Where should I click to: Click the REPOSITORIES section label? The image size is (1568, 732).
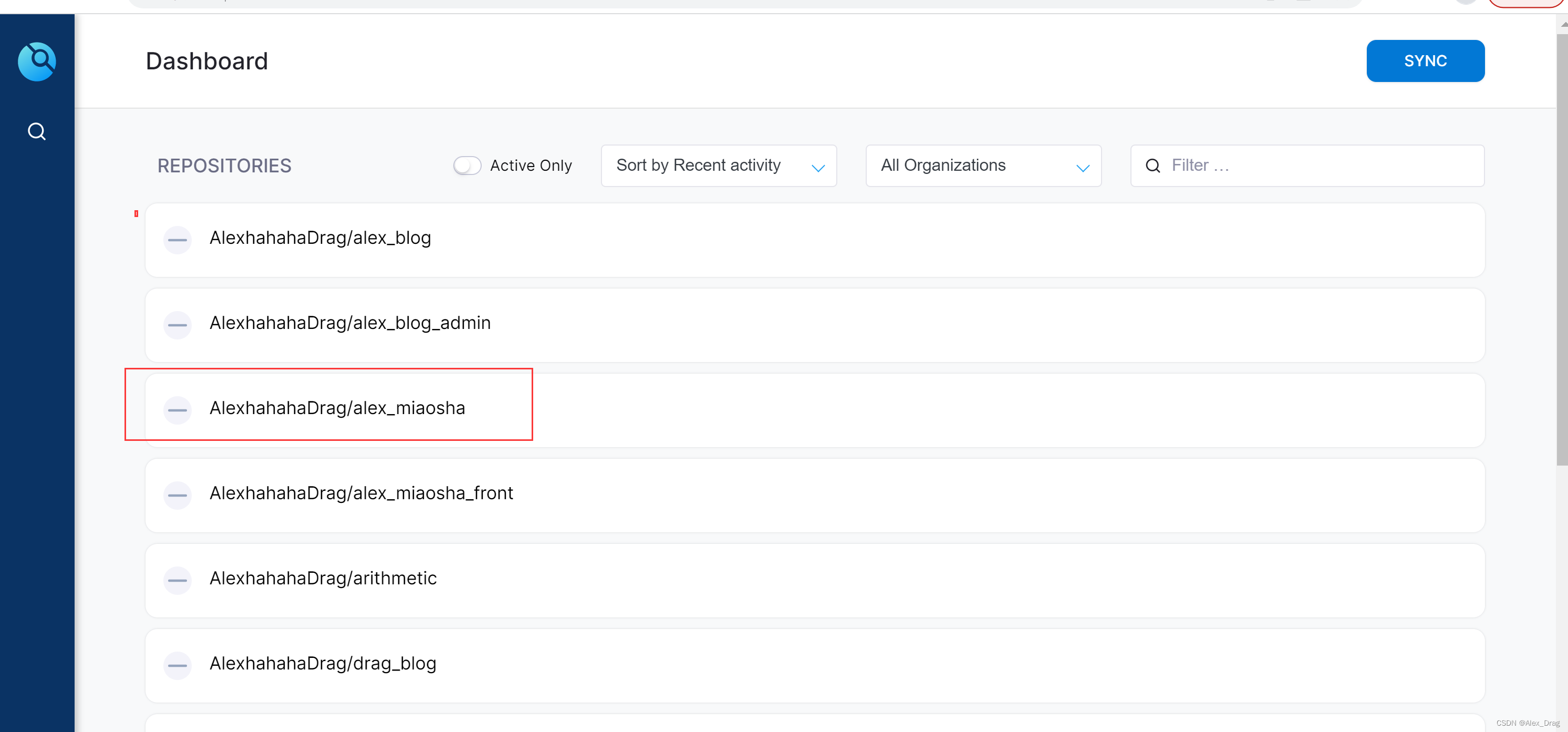click(x=224, y=166)
